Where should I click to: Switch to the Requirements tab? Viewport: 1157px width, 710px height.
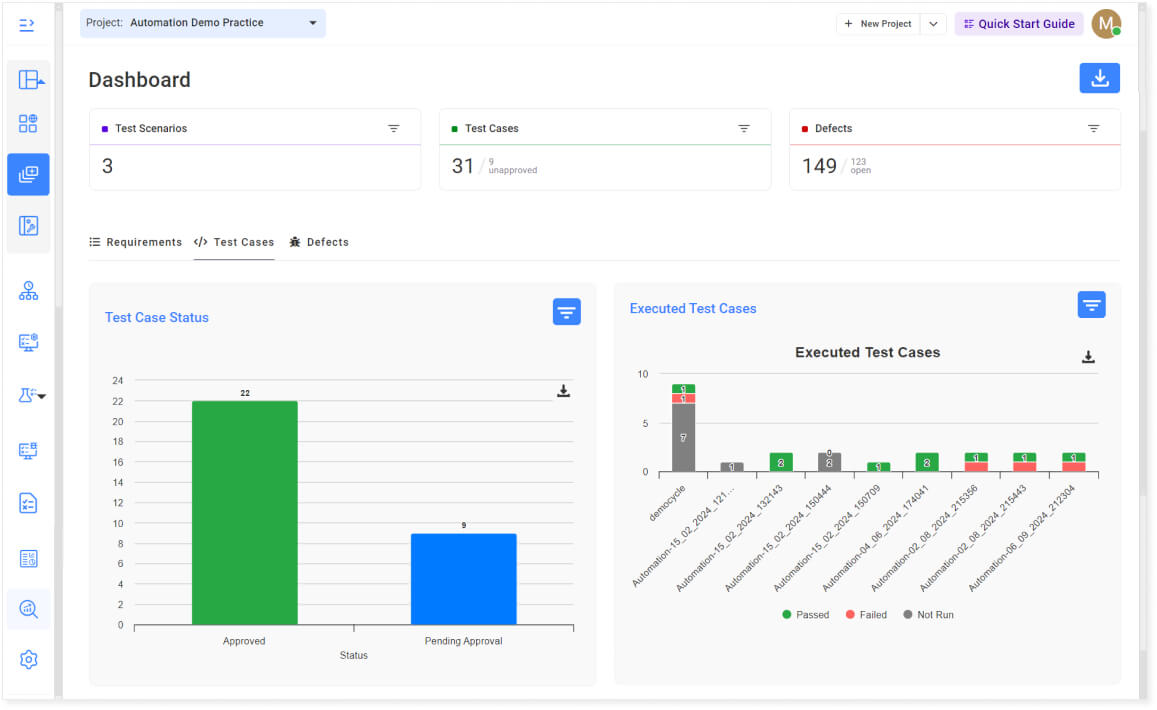tap(136, 242)
